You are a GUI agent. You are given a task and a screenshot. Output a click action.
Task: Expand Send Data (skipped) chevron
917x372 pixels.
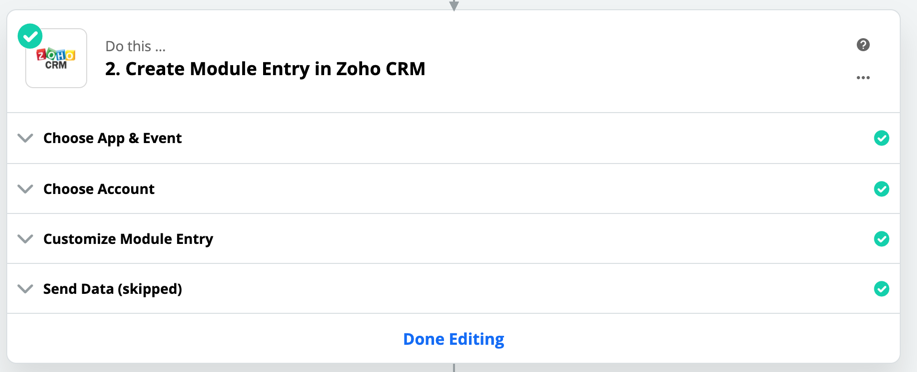pyautogui.click(x=25, y=289)
